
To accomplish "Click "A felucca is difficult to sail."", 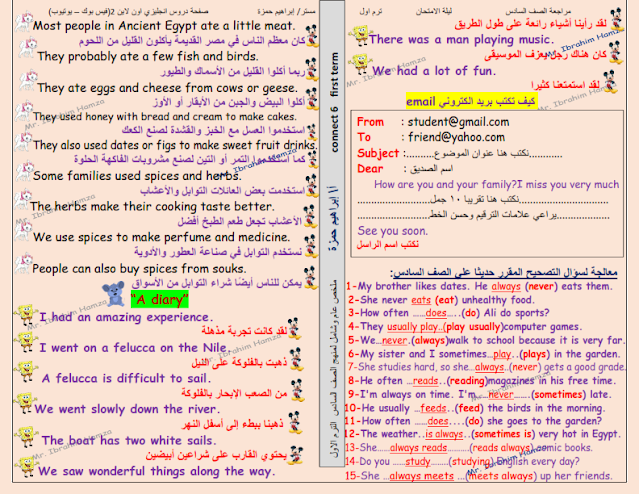I will tap(126, 378).
